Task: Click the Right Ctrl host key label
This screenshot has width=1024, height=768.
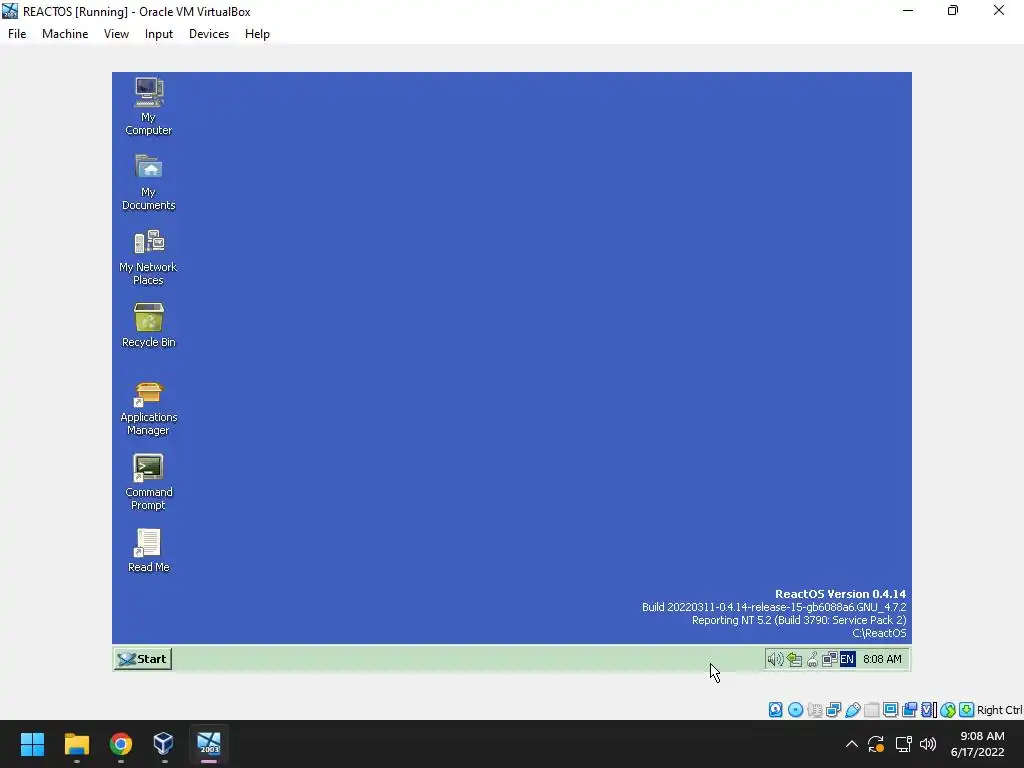Action: [x=999, y=710]
